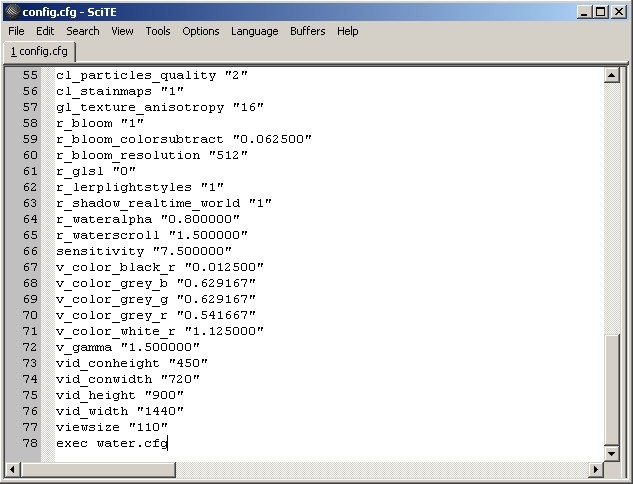Minimize the SciTE window
Viewport: 633px width, 484px height.
pos(585,11)
